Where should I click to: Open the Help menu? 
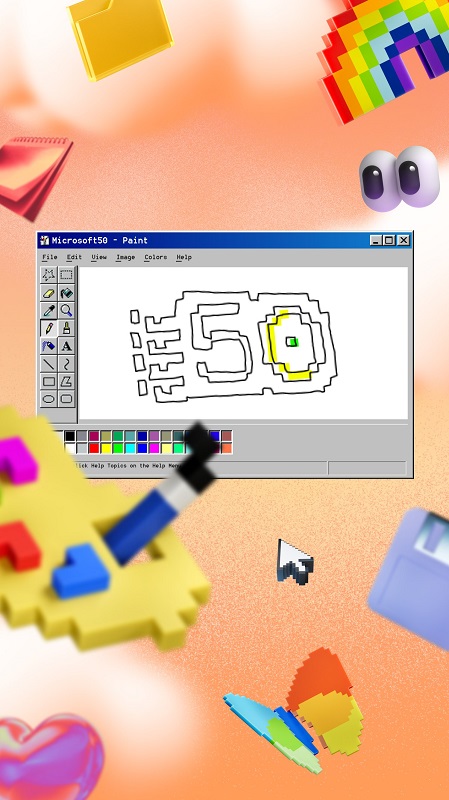pyautogui.click(x=184, y=257)
